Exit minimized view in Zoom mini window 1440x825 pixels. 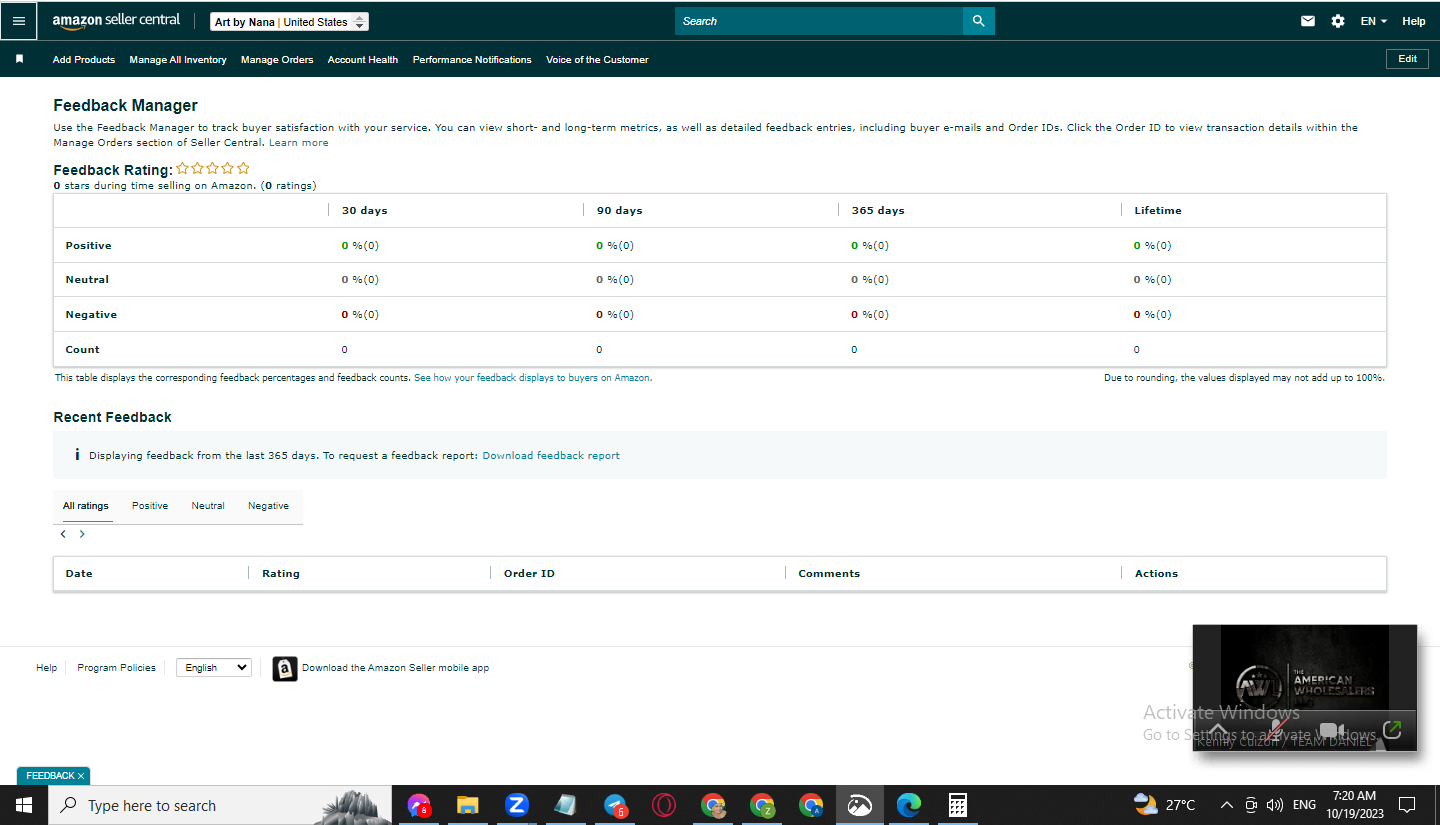click(1392, 729)
